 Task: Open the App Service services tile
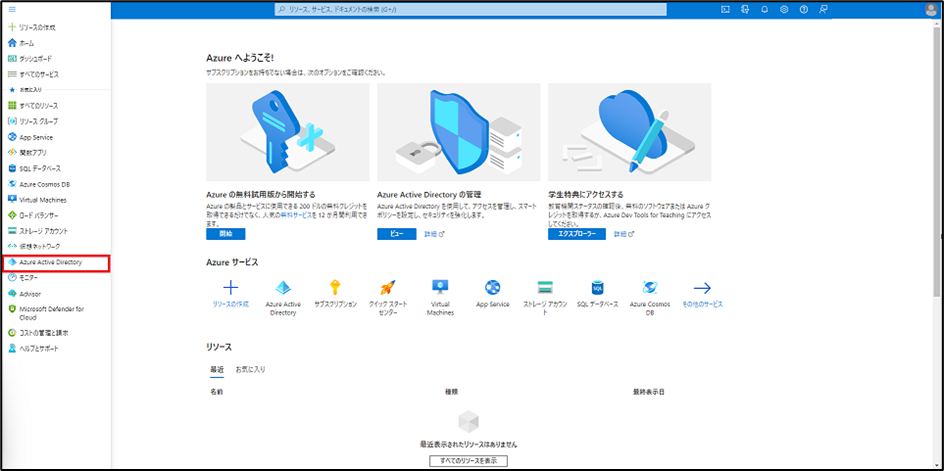[x=492, y=294]
